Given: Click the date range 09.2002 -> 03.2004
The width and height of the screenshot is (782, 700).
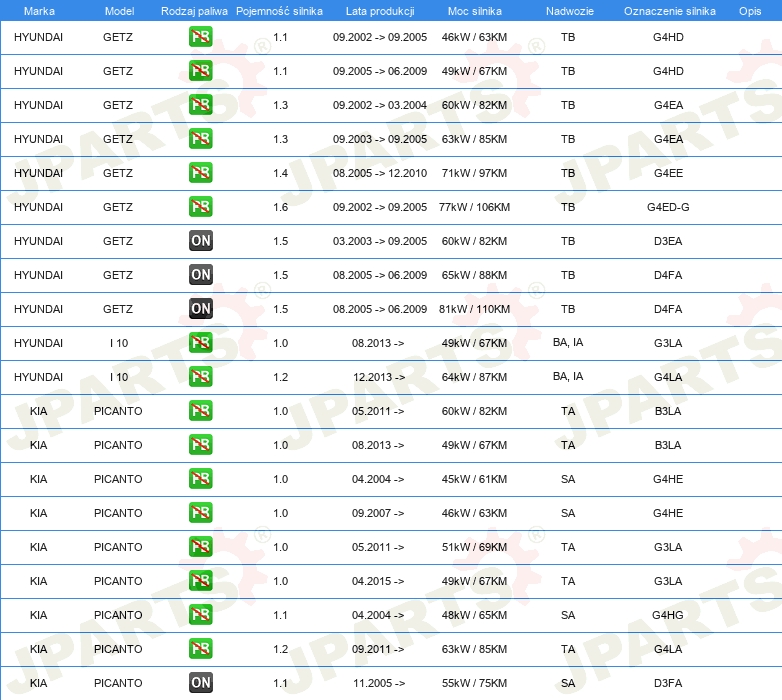Looking at the screenshot, I should pyautogui.click(x=380, y=105).
